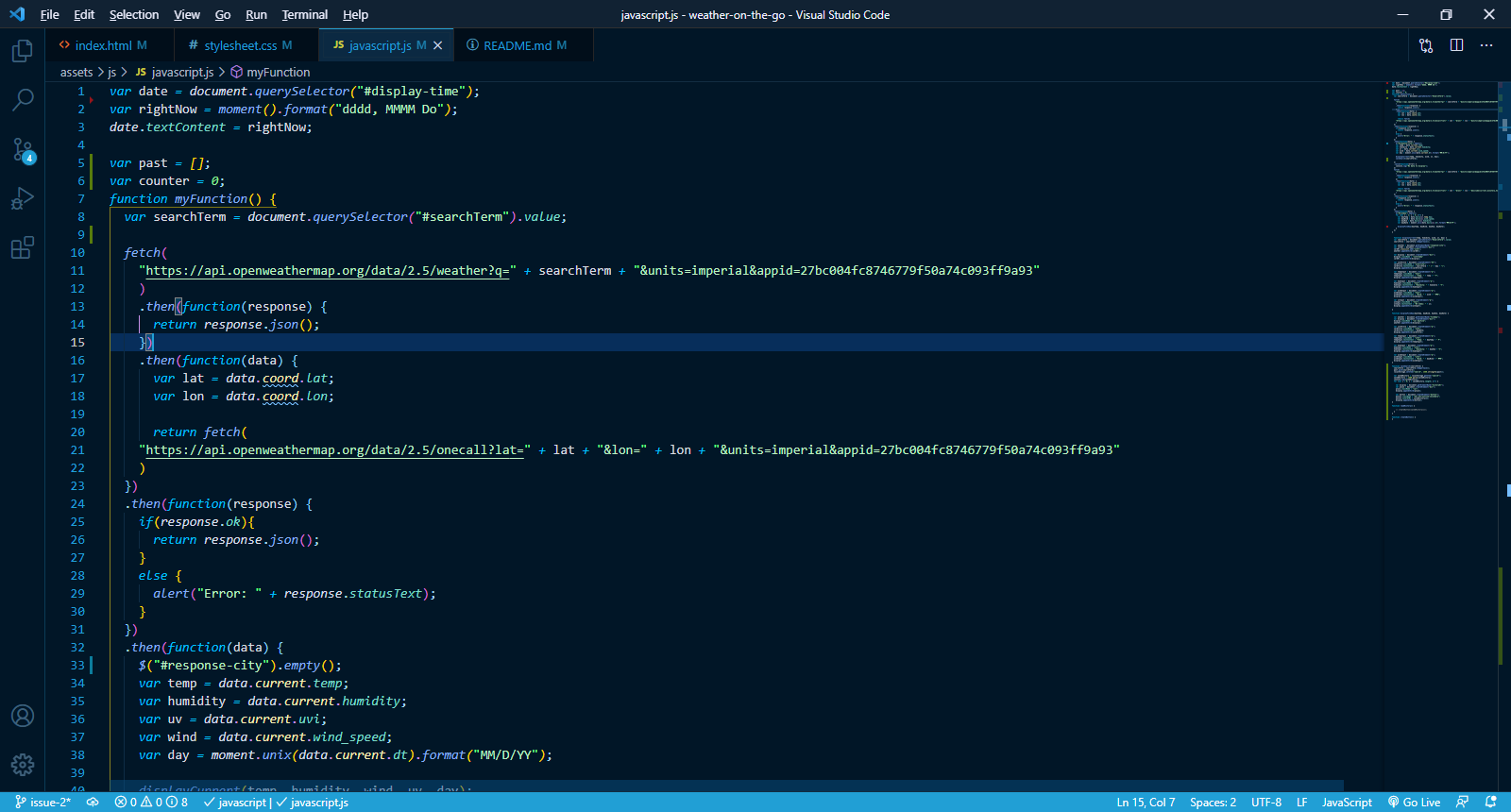1511x812 pixels.
Task: Open the Help menu
Action: pos(356,14)
